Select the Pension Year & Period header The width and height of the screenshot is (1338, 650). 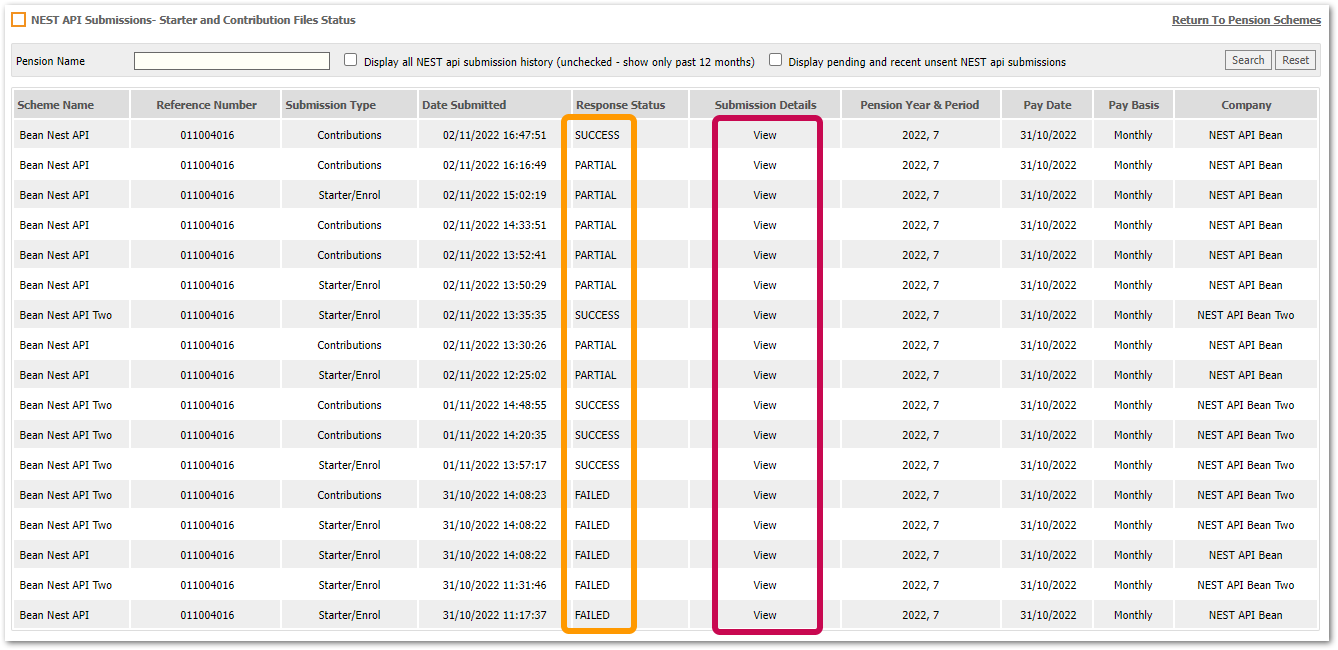coord(920,105)
